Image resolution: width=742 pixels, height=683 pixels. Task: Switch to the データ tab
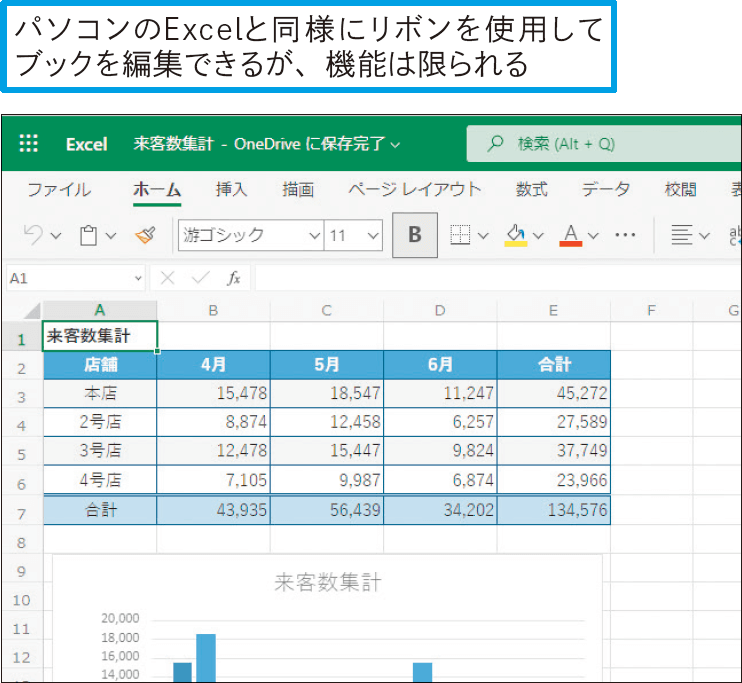pyautogui.click(x=606, y=189)
